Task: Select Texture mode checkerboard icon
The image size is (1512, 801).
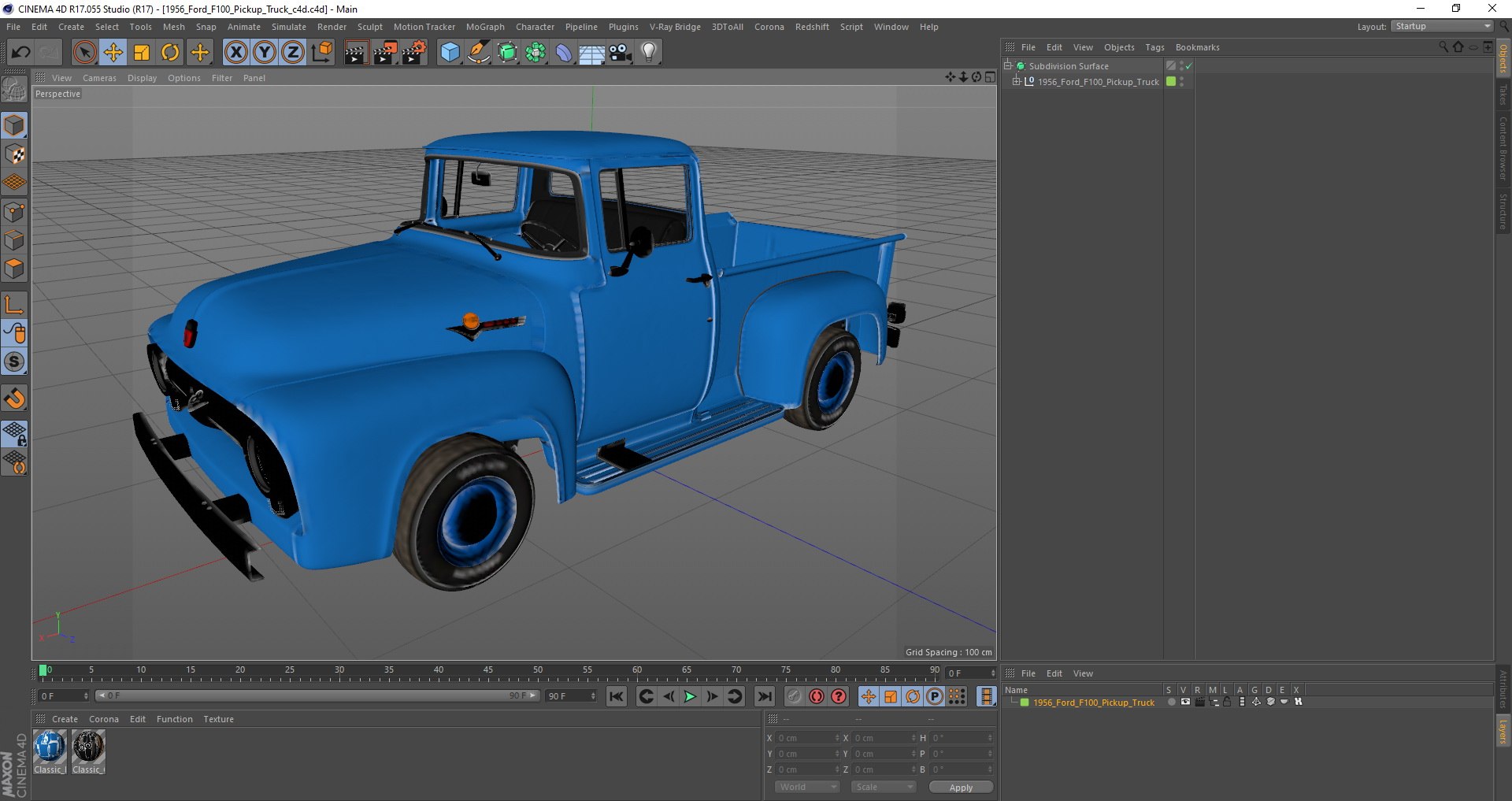Action: (x=14, y=154)
